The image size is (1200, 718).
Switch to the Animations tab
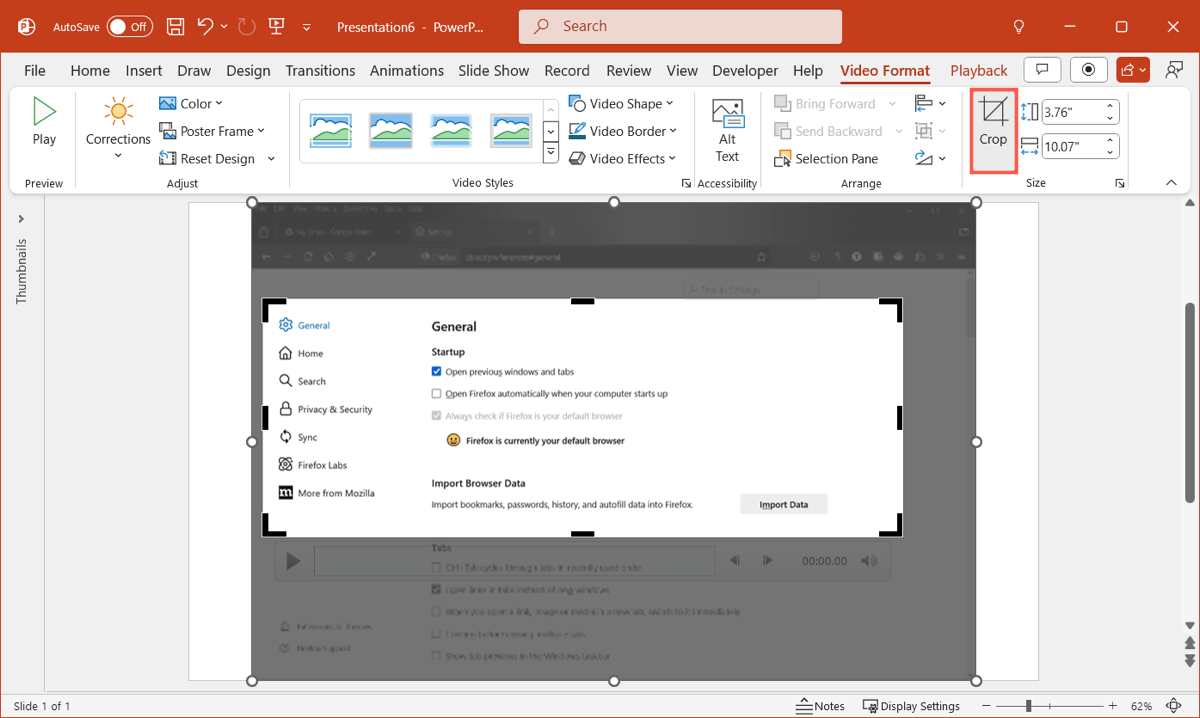point(407,70)
